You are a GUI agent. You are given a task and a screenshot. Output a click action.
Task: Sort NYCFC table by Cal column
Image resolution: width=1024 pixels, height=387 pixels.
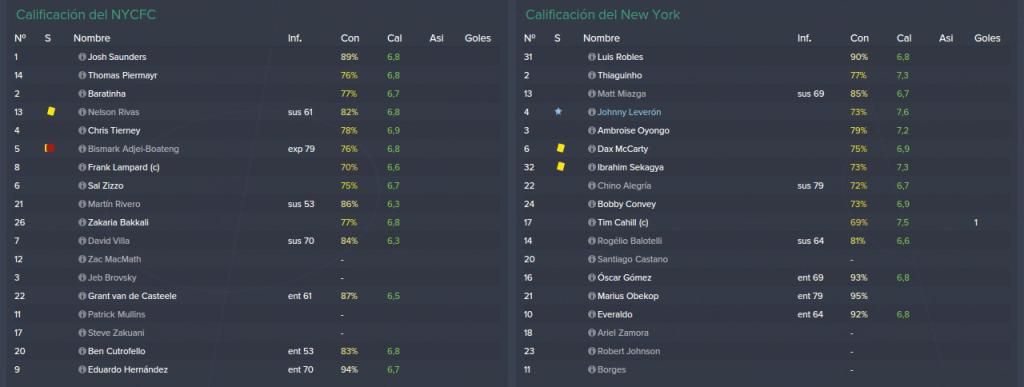point(394,39)
